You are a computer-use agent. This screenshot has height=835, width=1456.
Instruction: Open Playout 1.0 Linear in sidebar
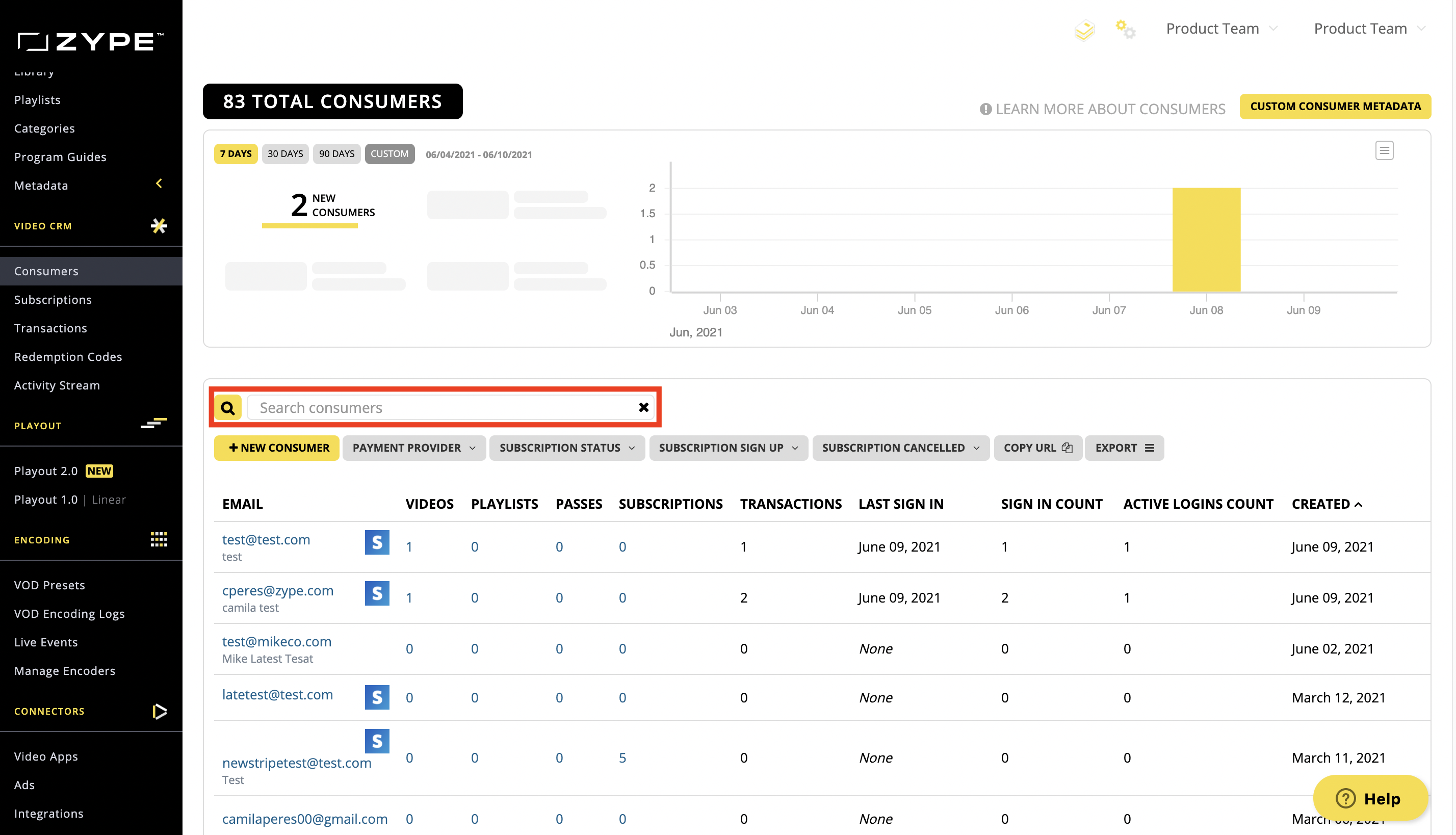point(70,500)
